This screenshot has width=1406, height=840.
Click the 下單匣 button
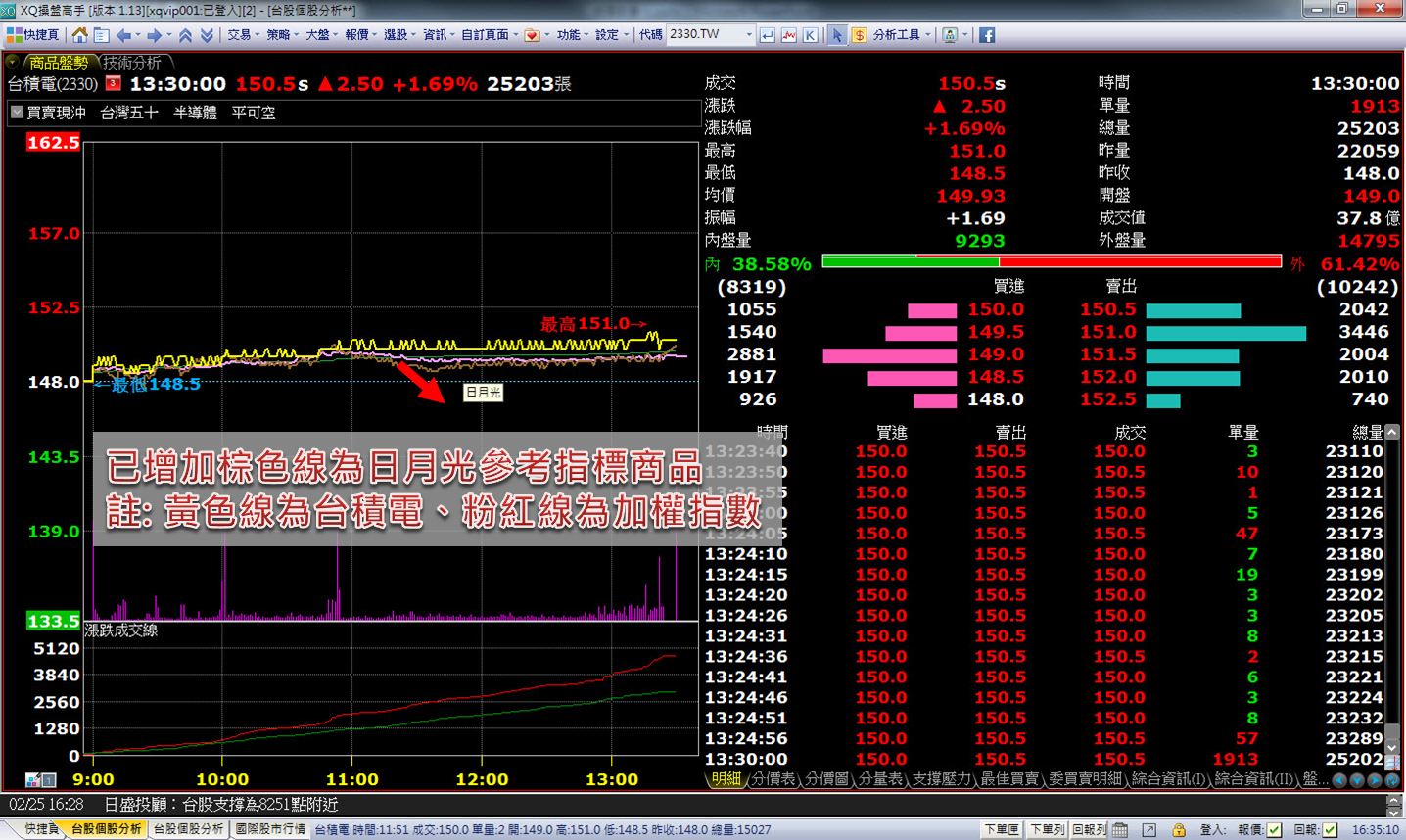pos(1001,829)
